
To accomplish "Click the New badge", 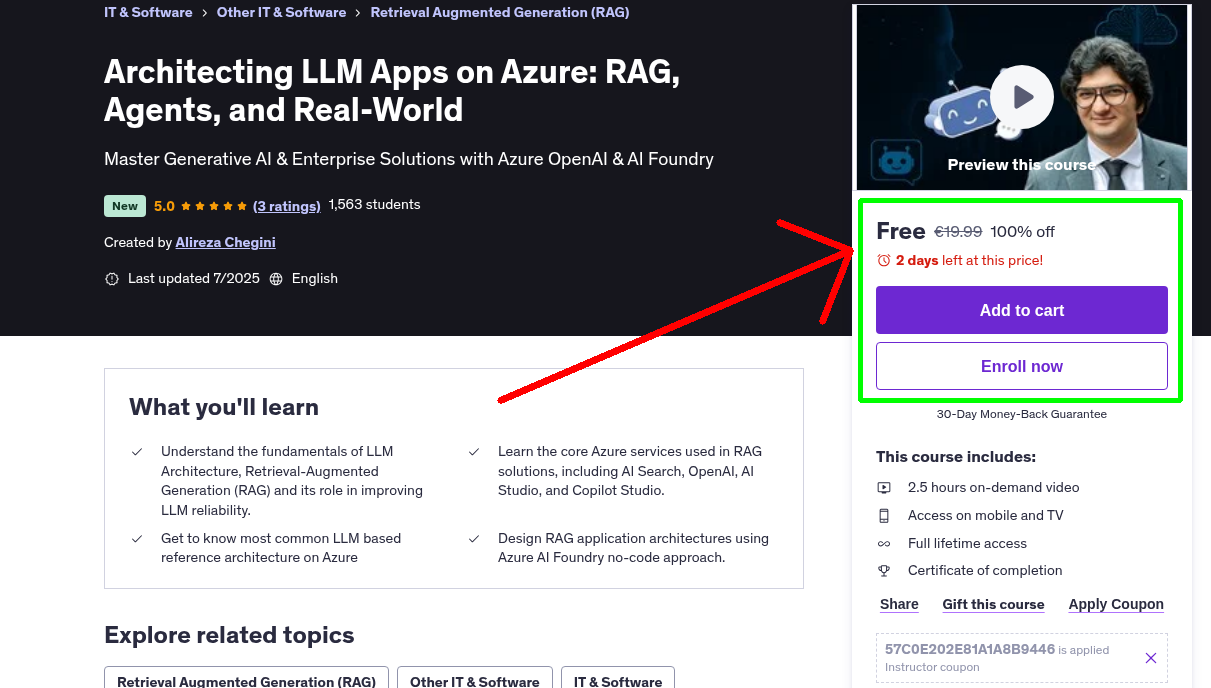I will click(125, 206).
